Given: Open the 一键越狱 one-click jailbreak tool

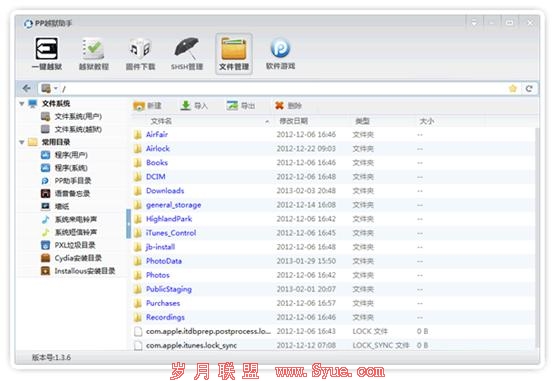Looking at the screenshot, I should pos(47,54).
